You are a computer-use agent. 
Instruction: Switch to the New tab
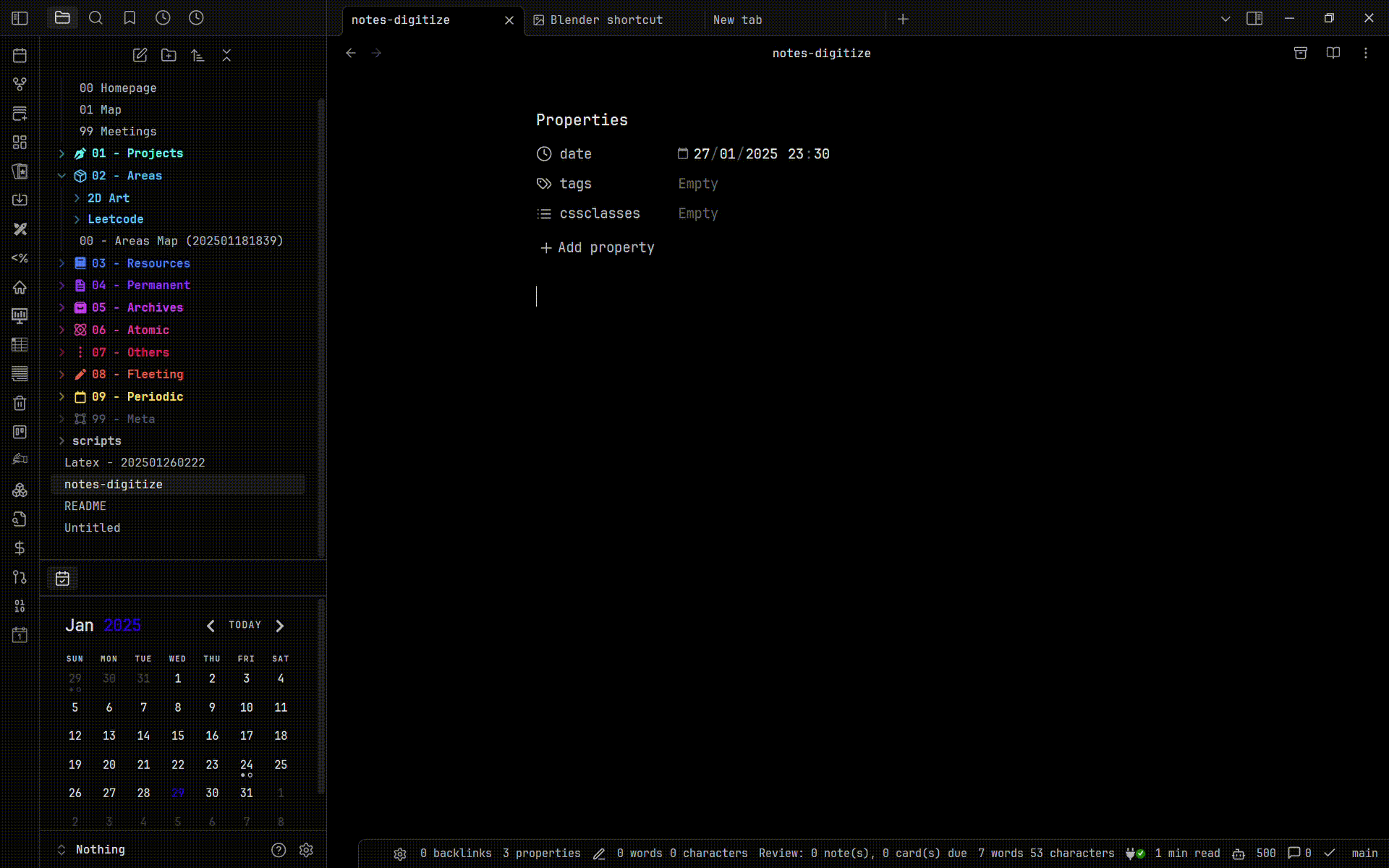point(737,20)
